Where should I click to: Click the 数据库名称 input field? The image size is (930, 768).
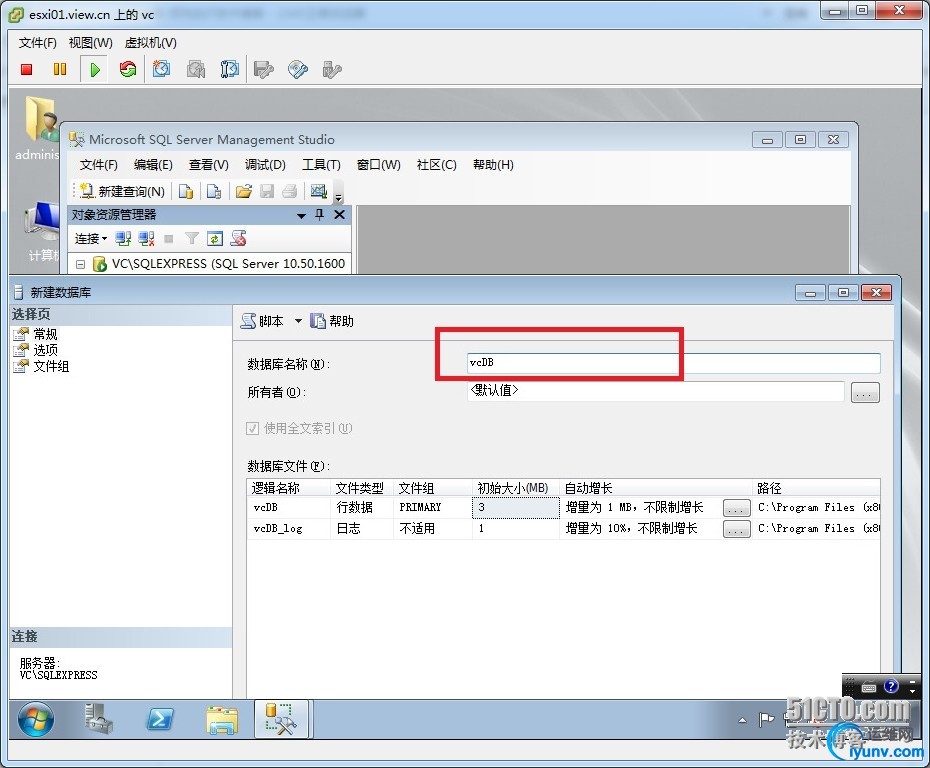(673, 362)
